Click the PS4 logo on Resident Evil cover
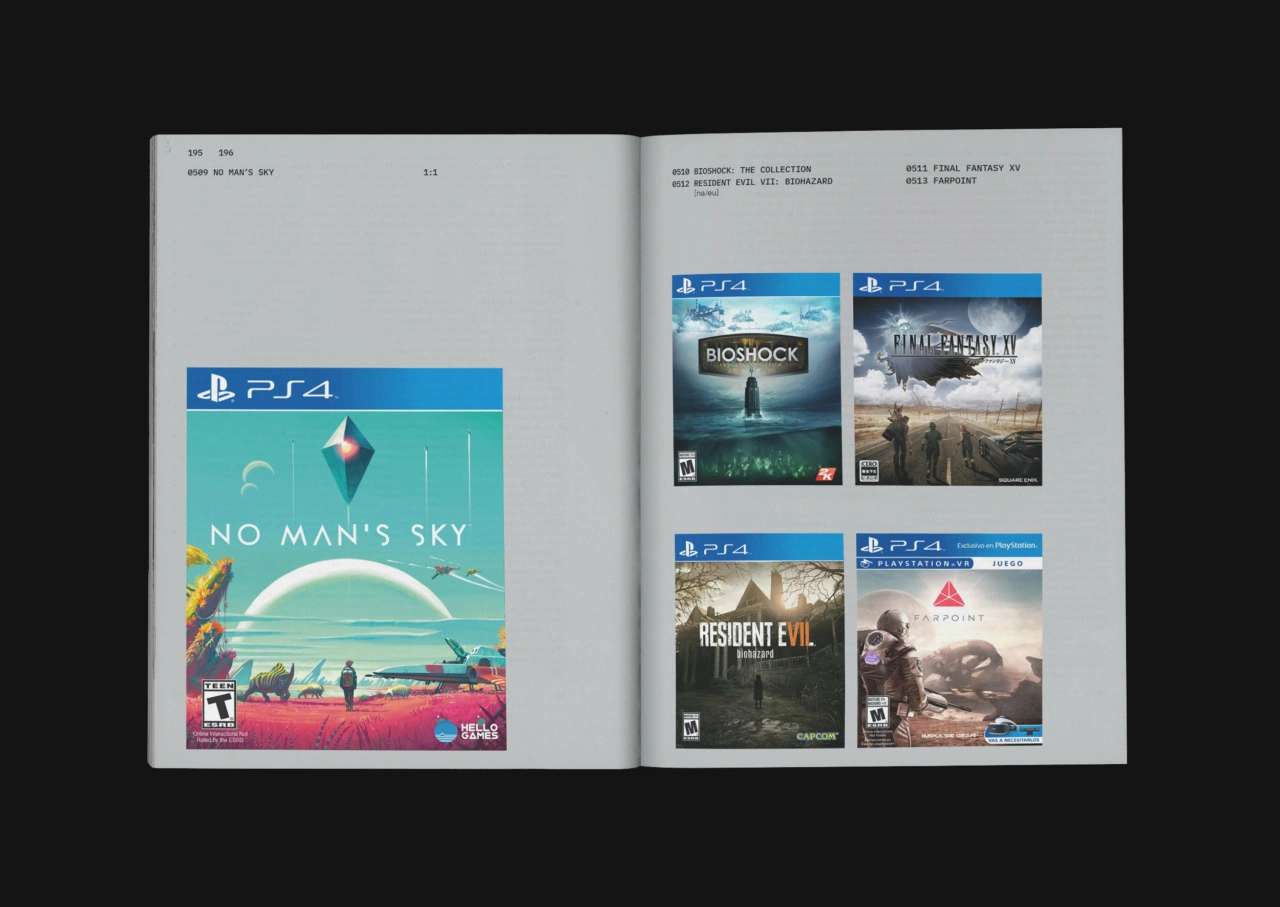Image resolution: width=1280 pixels, height=907 pixels. pos(714,548)
